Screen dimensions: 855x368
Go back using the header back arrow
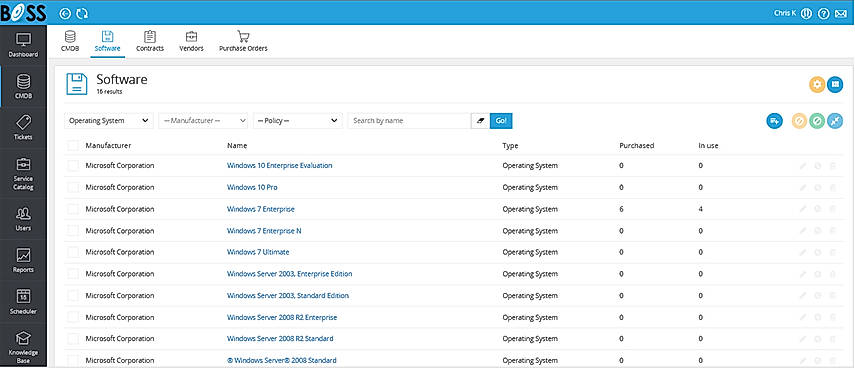click(x=65, y=14)
